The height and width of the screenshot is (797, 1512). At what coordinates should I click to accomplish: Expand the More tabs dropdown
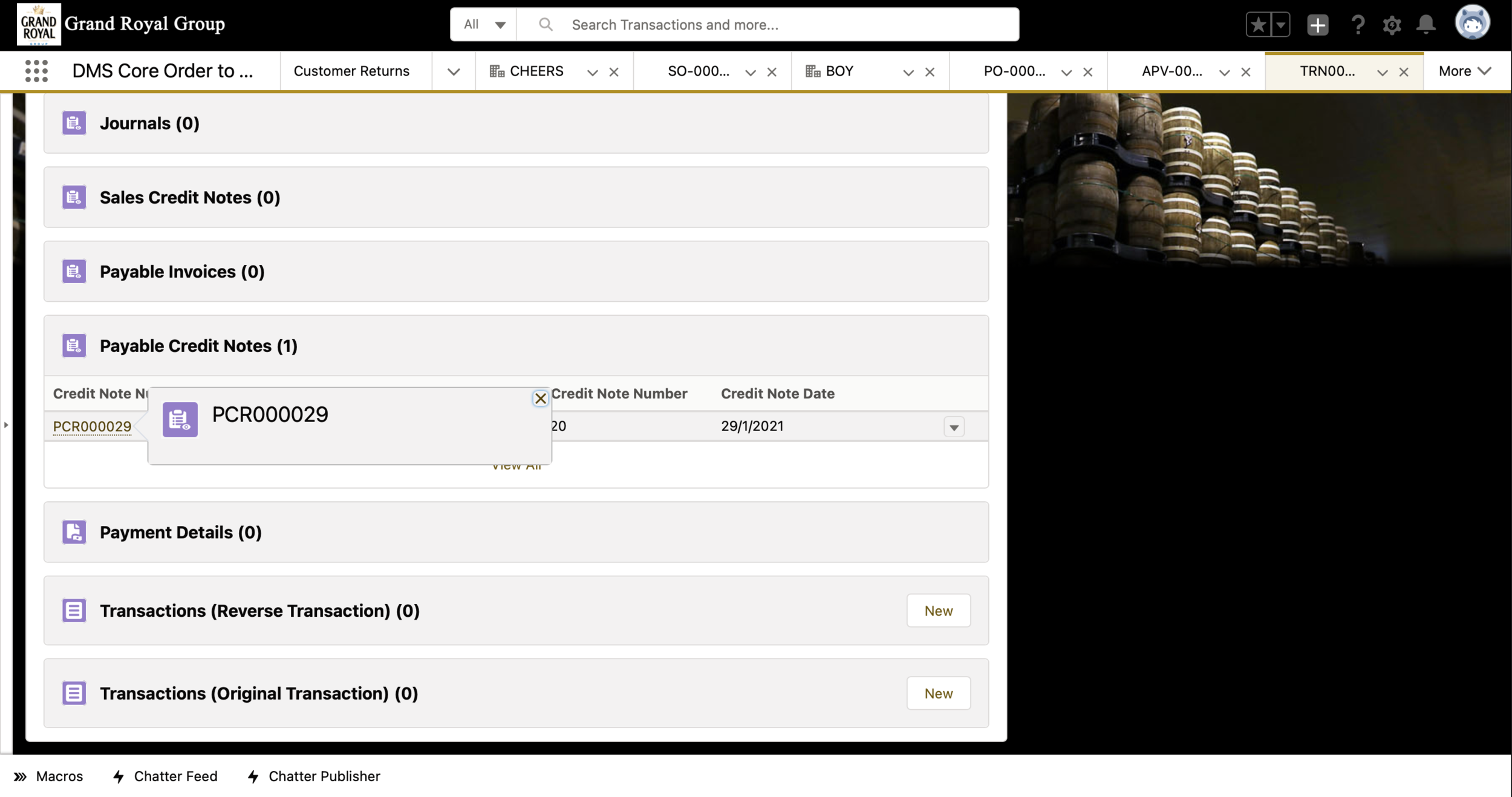click(1464, 71)
